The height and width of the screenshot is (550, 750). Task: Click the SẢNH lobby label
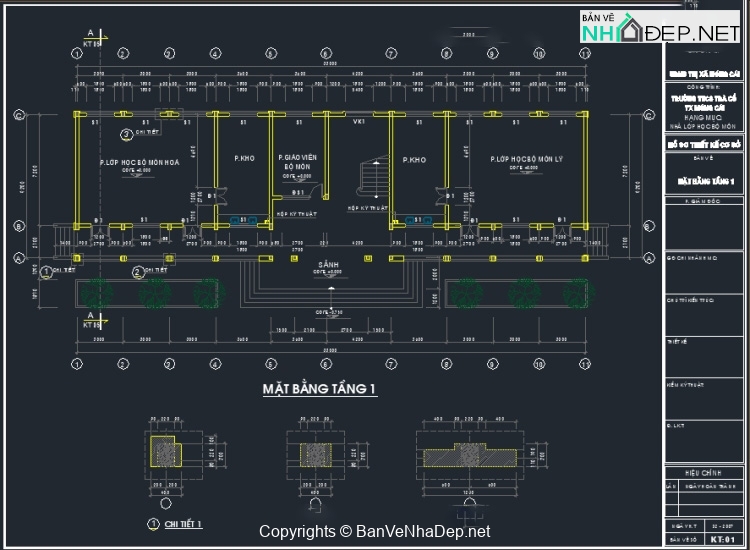click(x=329, y=264)
